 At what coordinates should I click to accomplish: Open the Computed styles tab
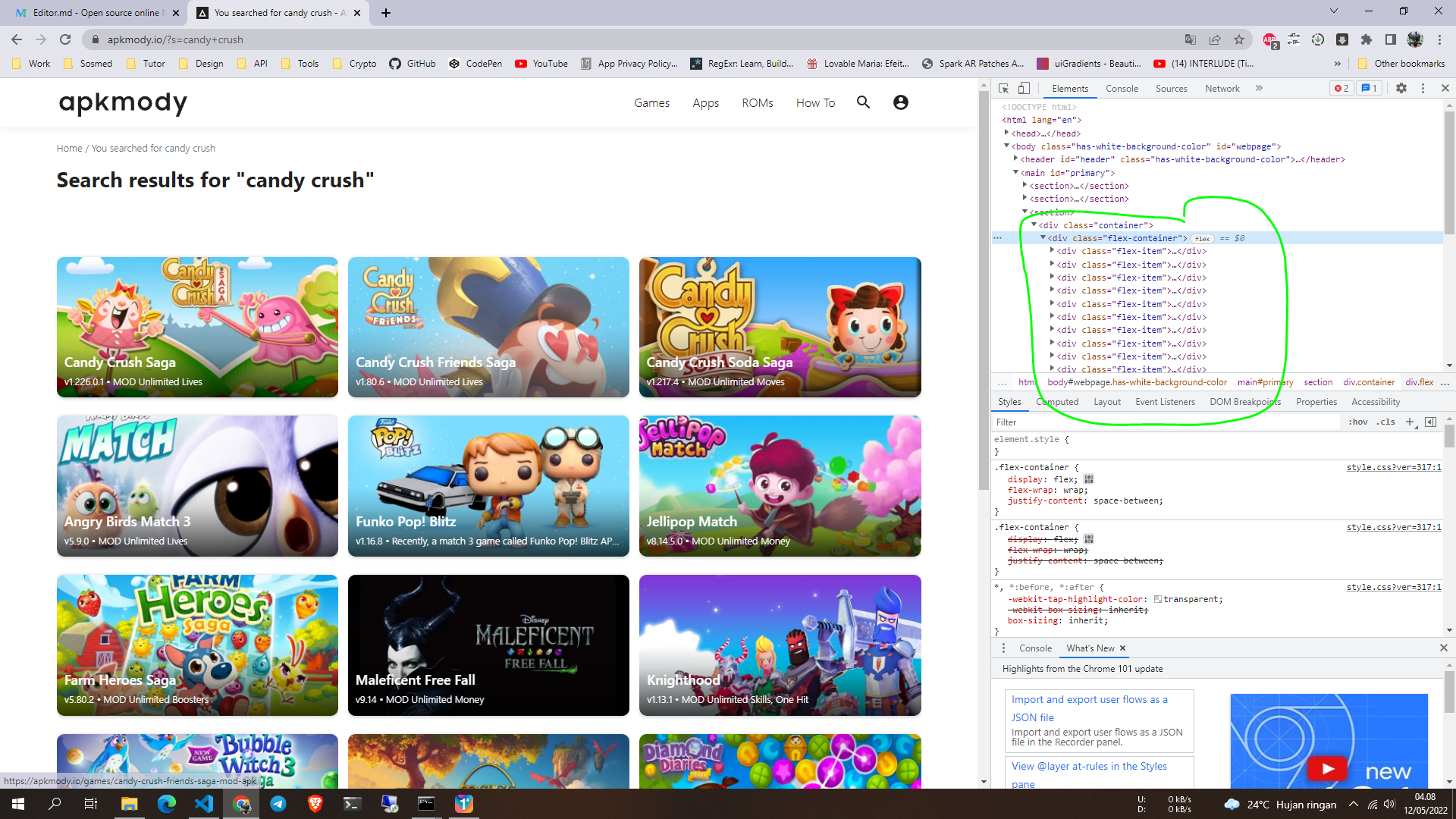point(1058,402)
